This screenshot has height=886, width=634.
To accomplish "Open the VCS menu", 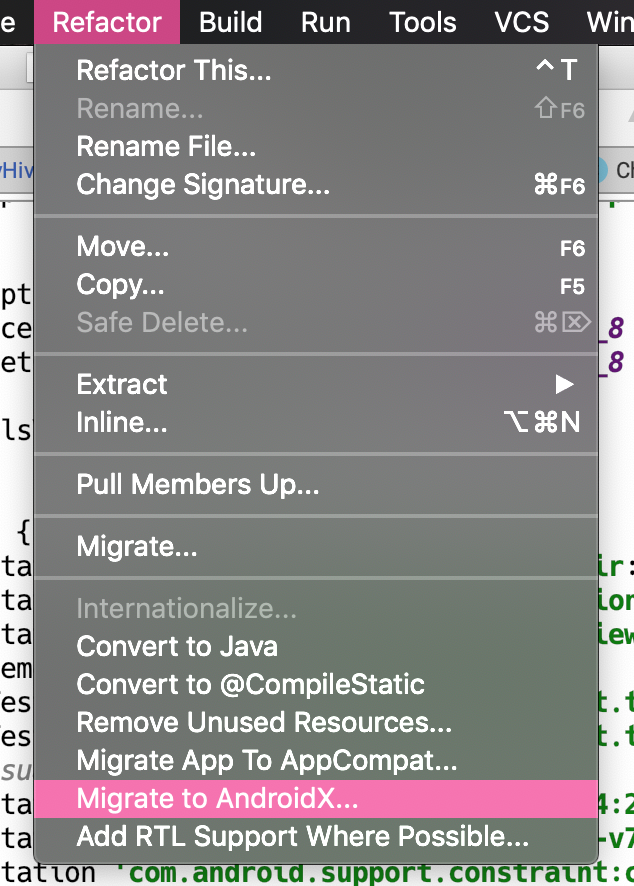I will (522, 22).
